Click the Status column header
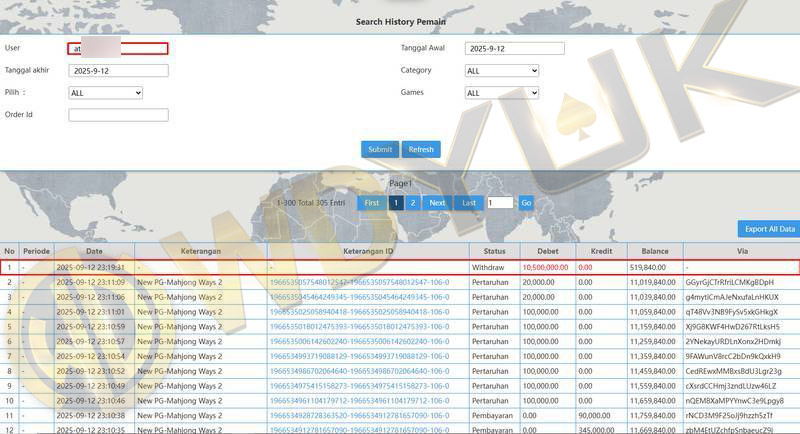 pyautogui.click(x=494, y=251)
